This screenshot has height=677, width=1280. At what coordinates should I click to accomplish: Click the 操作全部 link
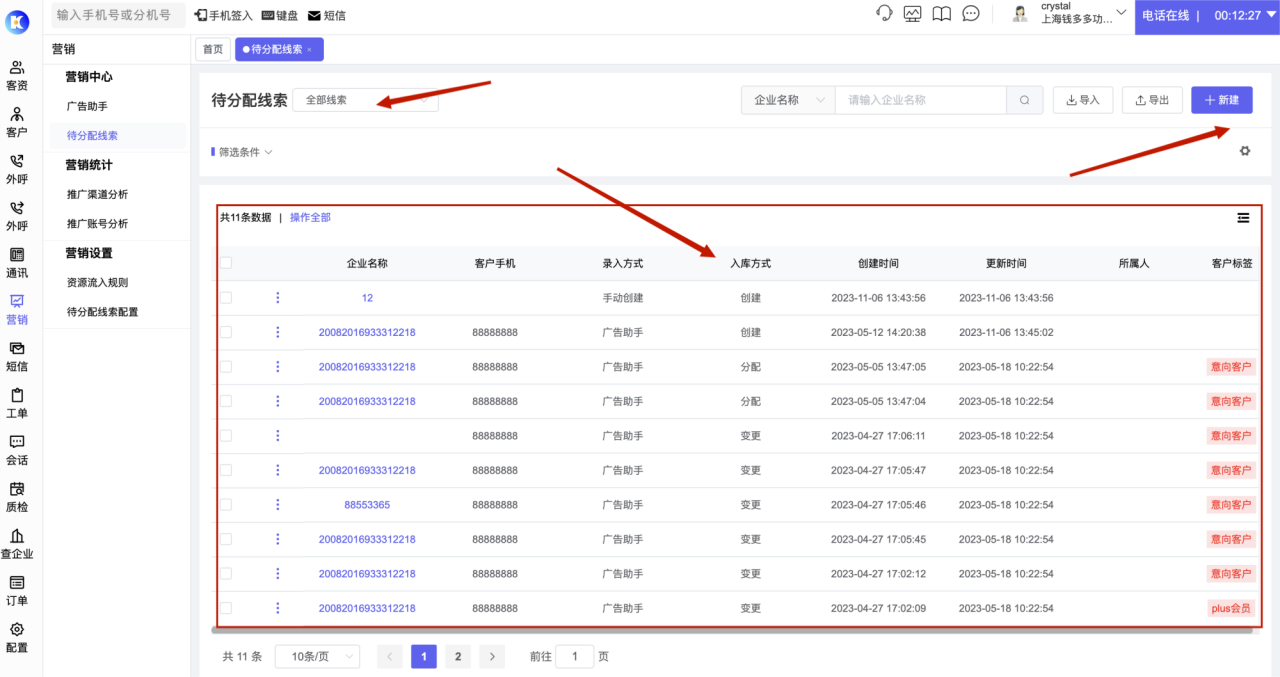click(310, 217)
